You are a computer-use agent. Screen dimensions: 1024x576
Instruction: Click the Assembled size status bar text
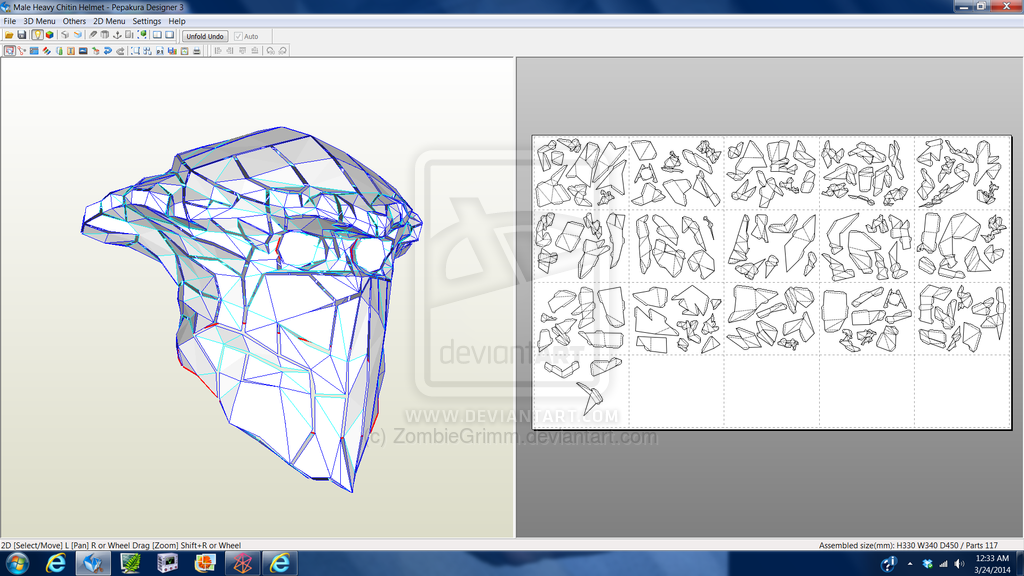tap(908, 545)
